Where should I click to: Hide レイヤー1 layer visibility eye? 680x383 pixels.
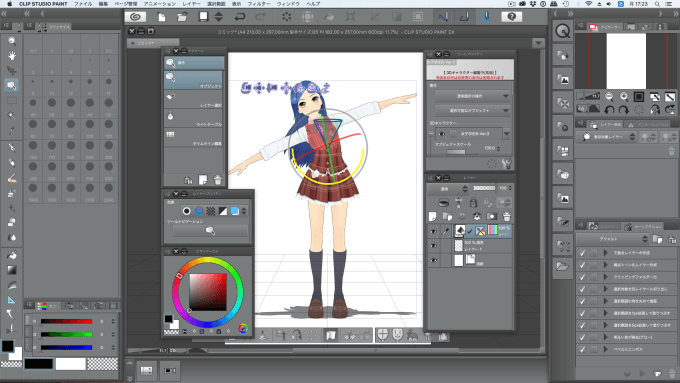[433, 246]
